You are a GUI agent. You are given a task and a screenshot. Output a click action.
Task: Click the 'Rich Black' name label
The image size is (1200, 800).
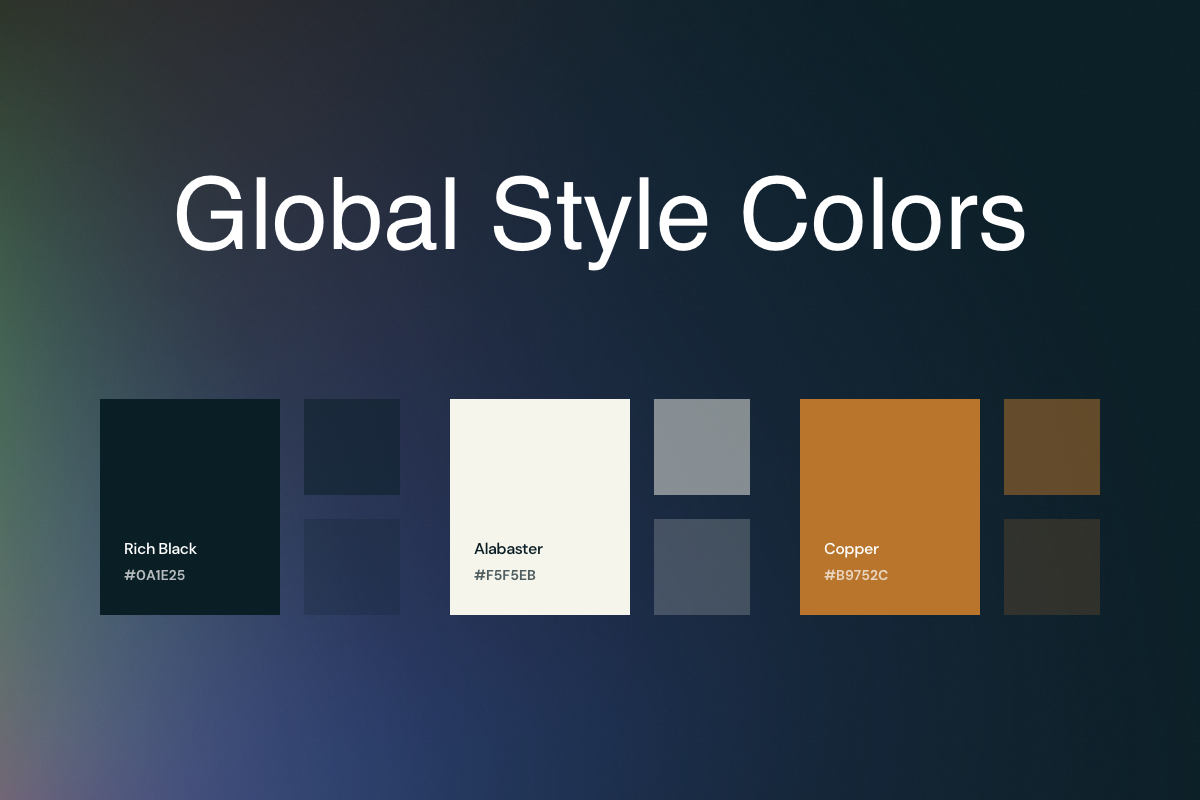160,549
